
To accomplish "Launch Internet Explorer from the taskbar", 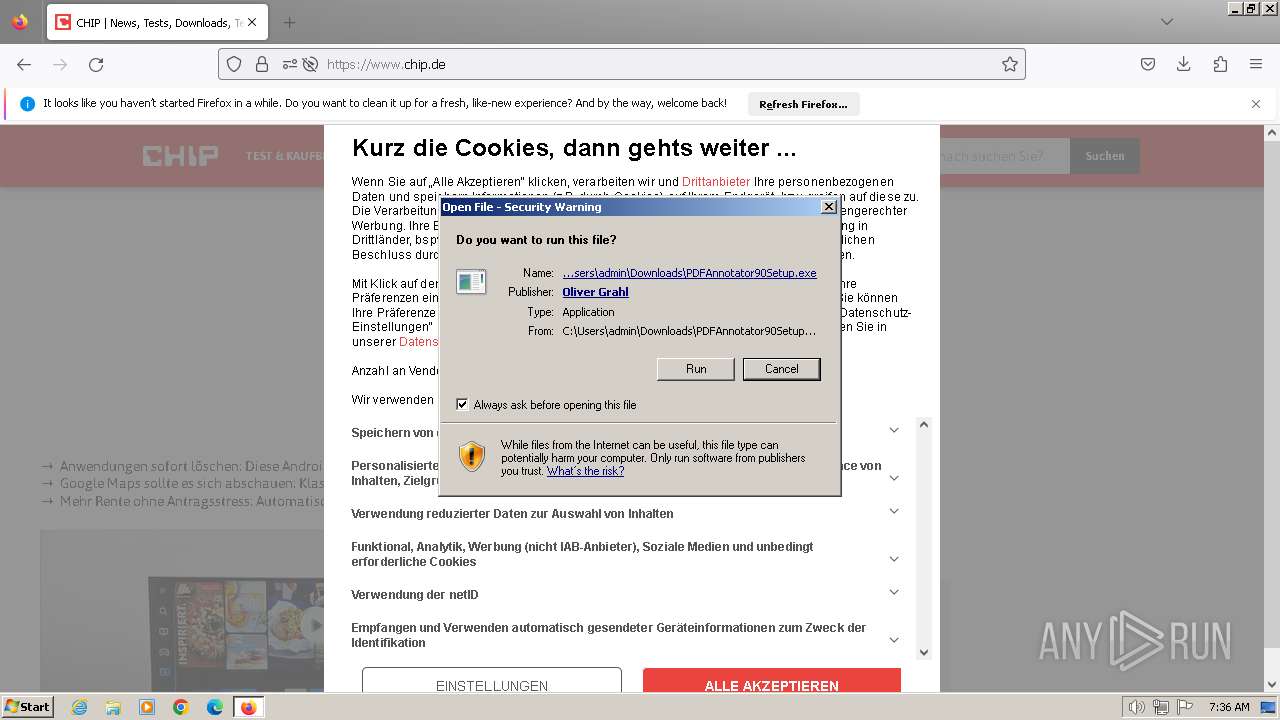I will (x=80, y=707).
